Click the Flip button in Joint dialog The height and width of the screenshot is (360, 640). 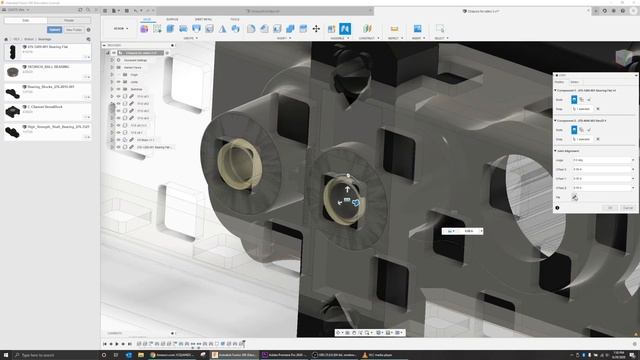(574, 198)
